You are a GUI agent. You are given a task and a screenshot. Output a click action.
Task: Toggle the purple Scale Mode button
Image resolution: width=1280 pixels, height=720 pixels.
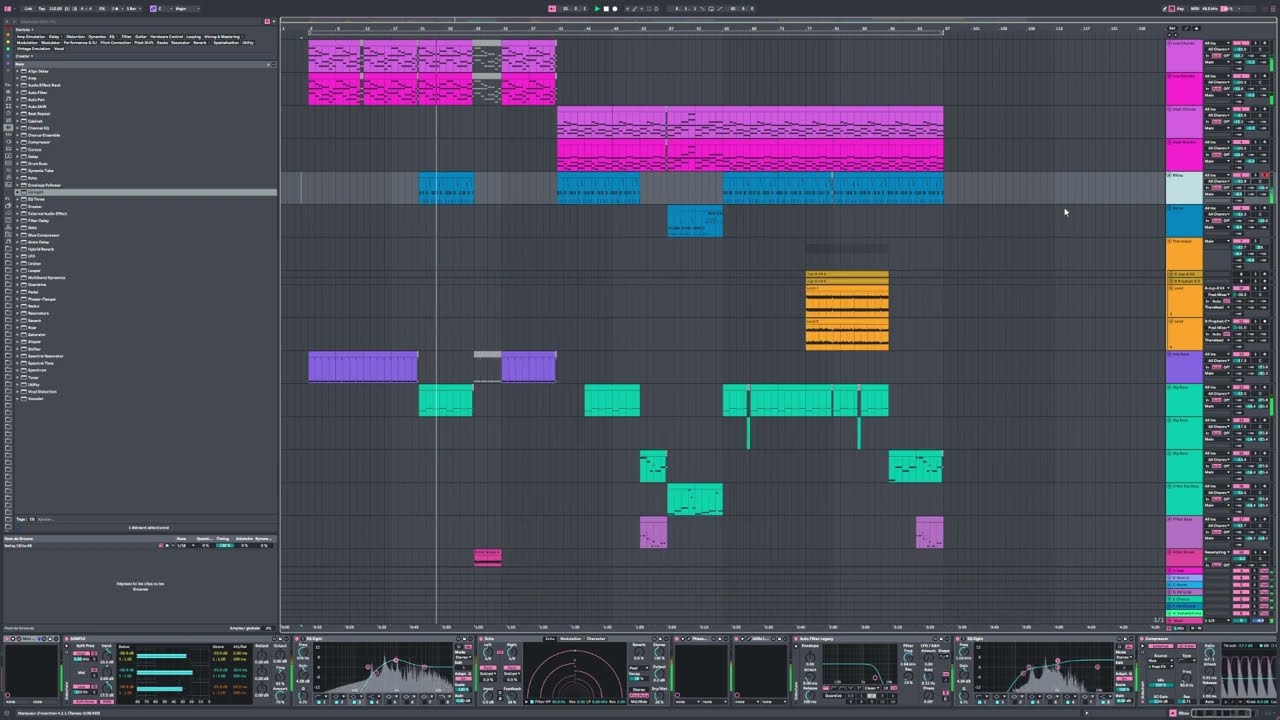click(153, 8)
